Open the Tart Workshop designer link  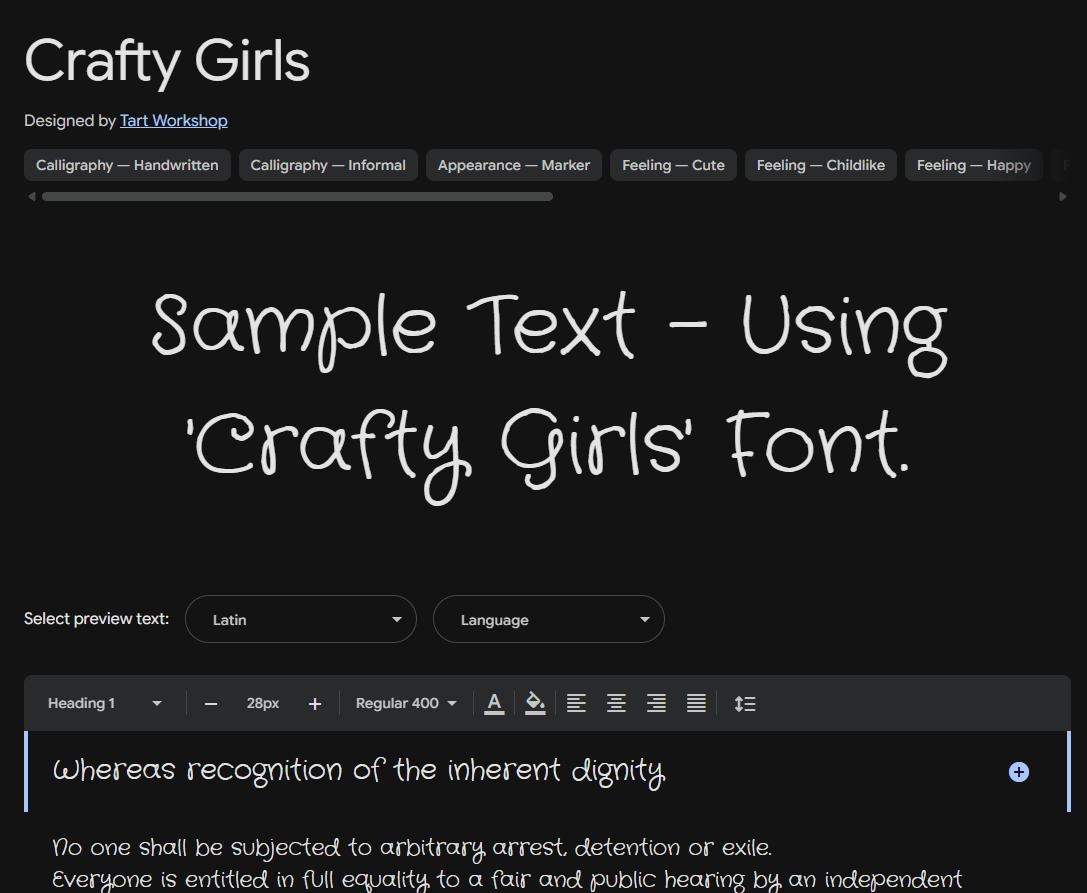[173, 121]
